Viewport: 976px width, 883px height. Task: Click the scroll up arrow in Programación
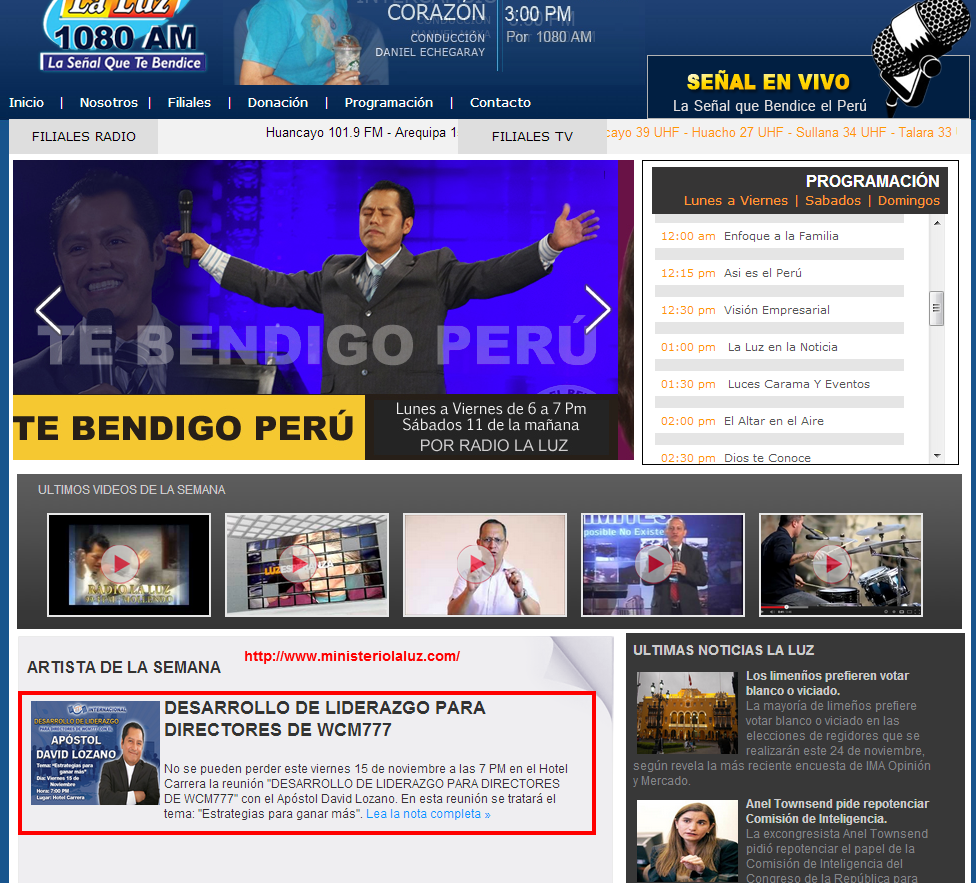coord(937,223)
